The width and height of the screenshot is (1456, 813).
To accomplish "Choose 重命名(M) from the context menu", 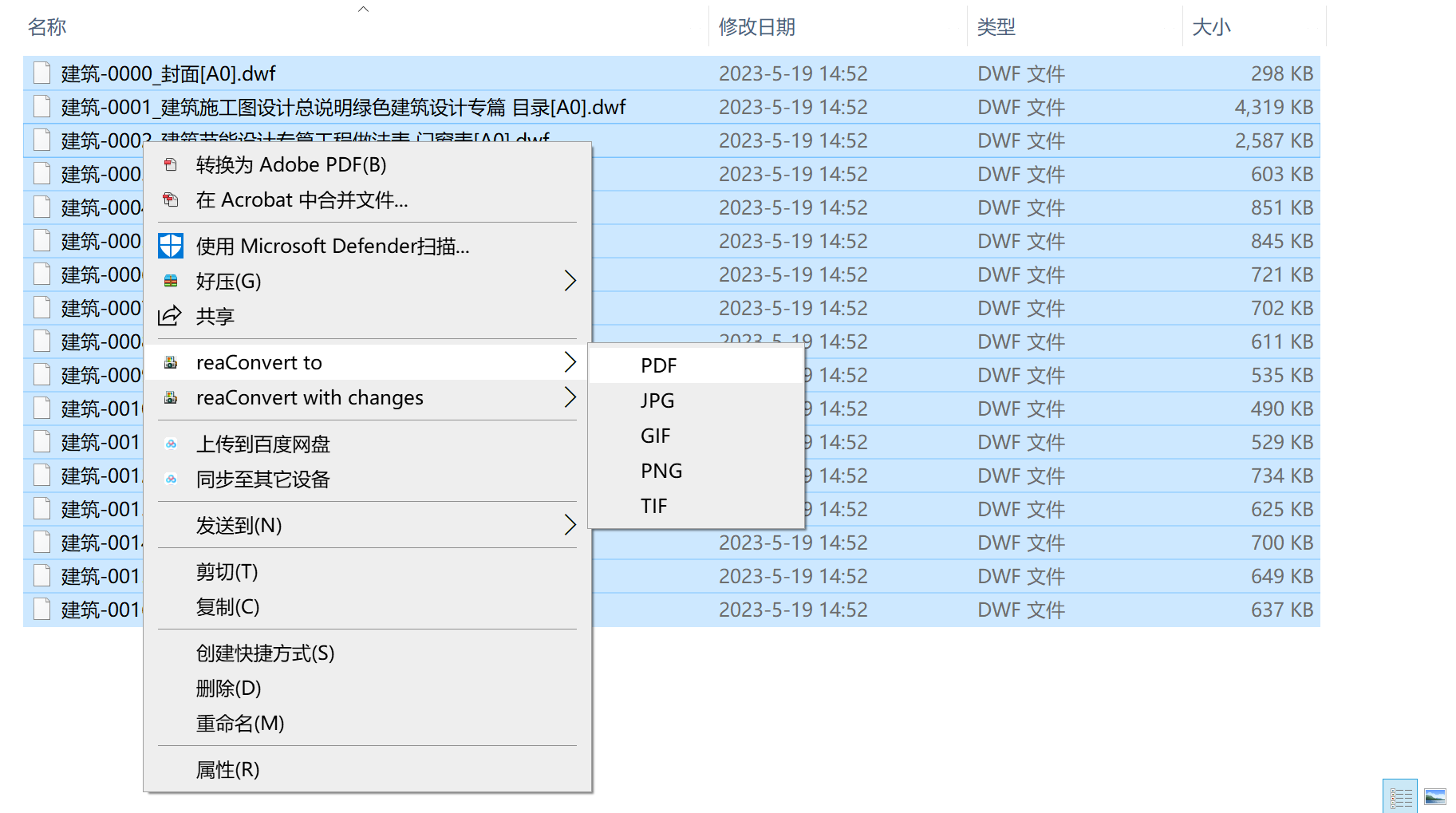I will pos(238,723).
